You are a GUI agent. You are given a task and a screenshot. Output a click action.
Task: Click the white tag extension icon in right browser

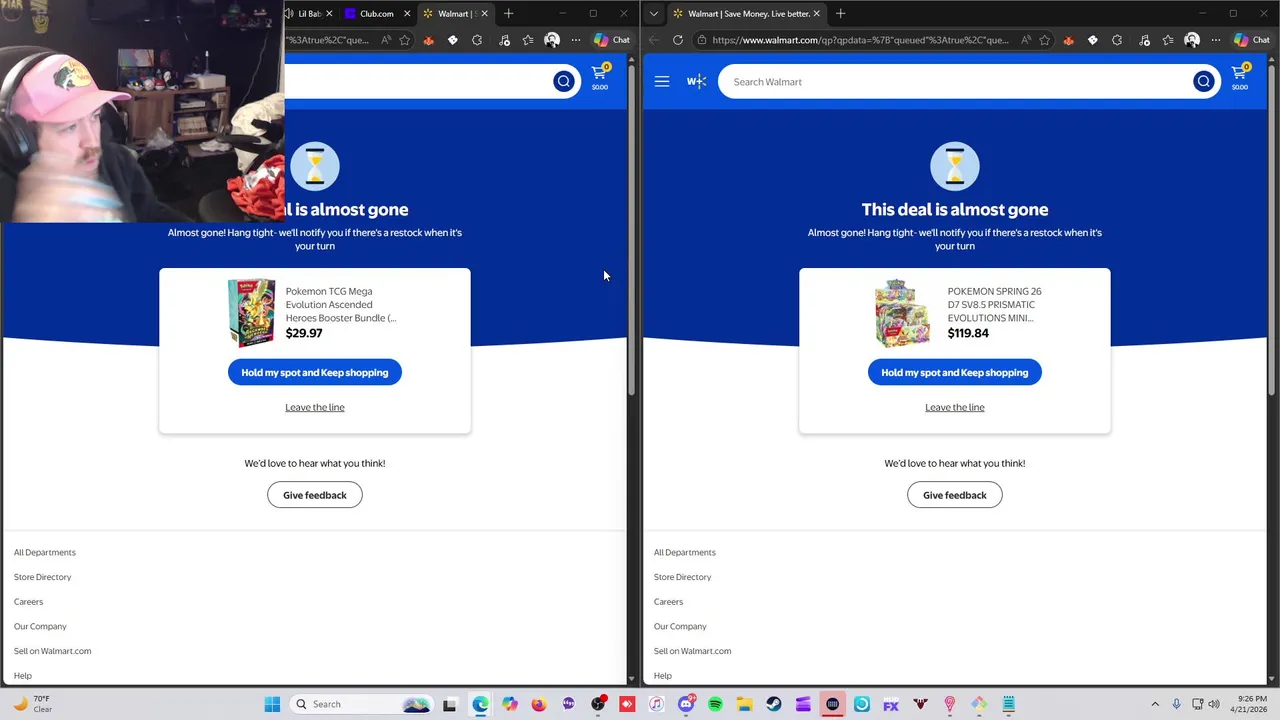[1093, 40]
